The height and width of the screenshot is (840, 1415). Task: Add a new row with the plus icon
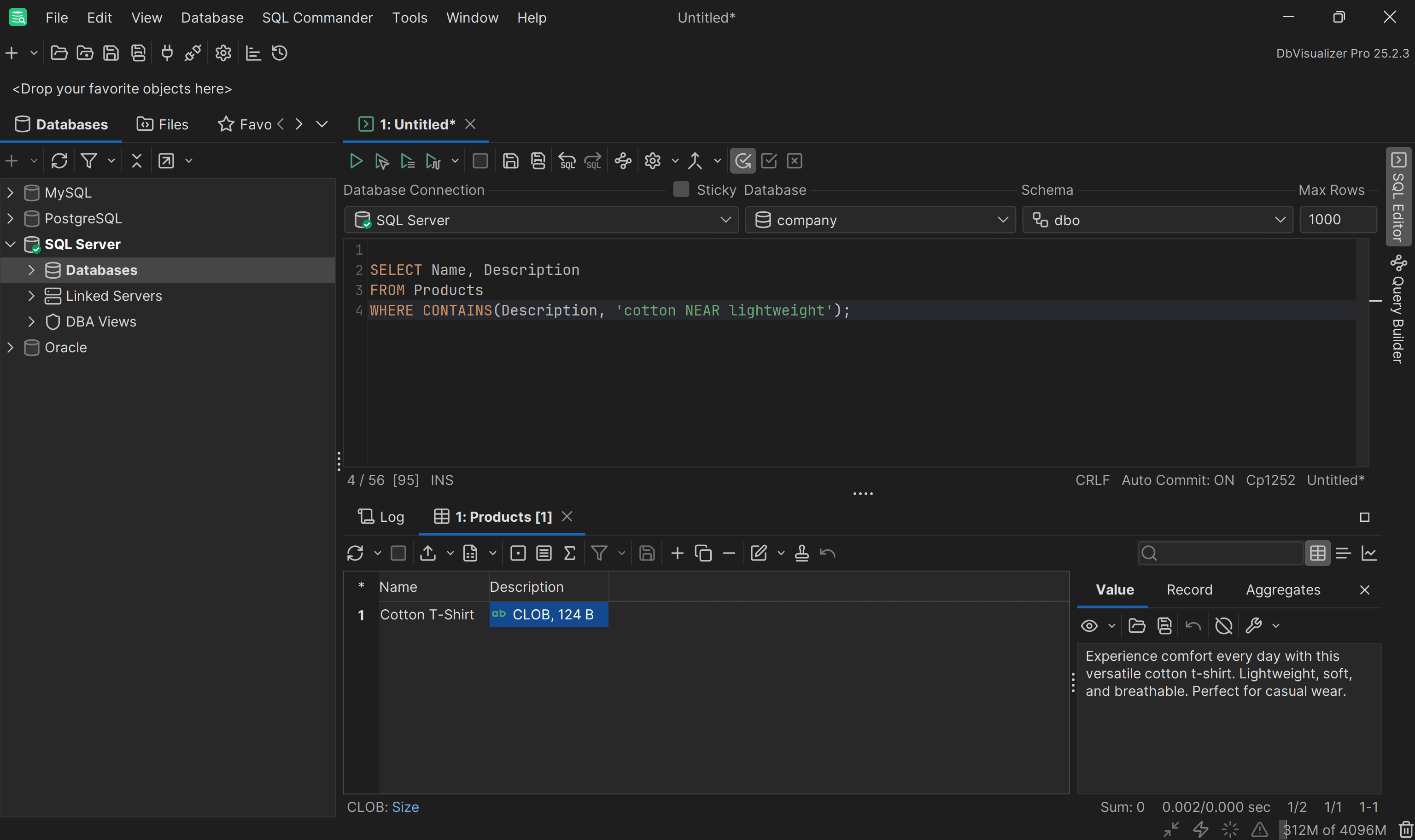pos(677,553)
